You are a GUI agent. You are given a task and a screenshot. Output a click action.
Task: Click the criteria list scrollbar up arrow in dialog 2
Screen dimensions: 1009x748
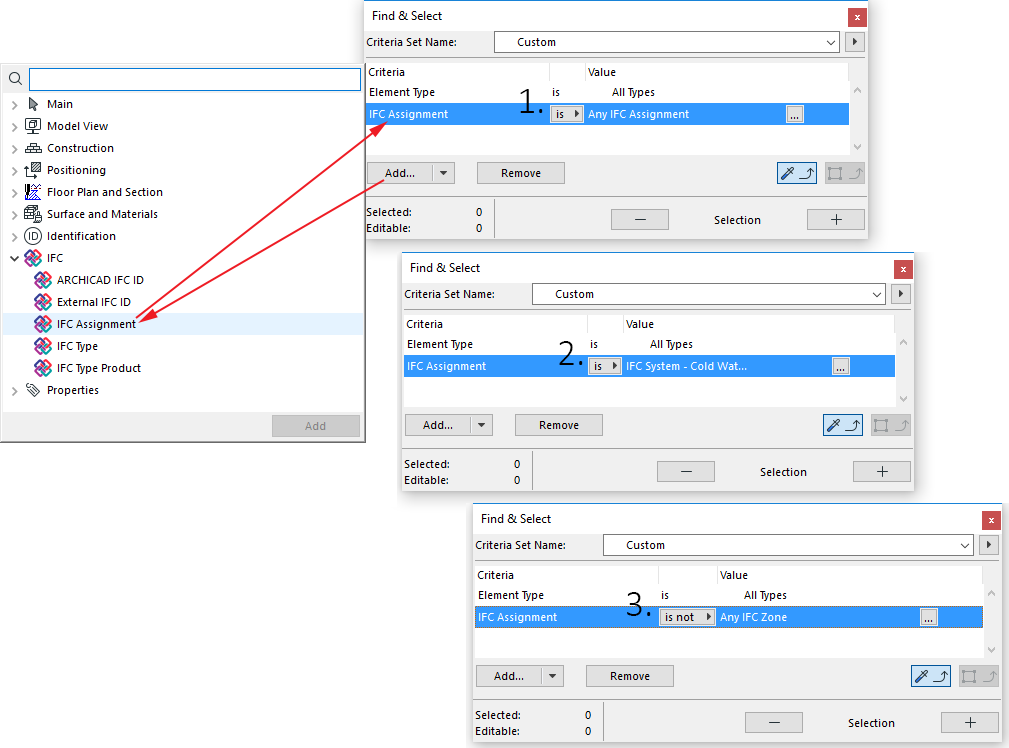tap(903, 342)
